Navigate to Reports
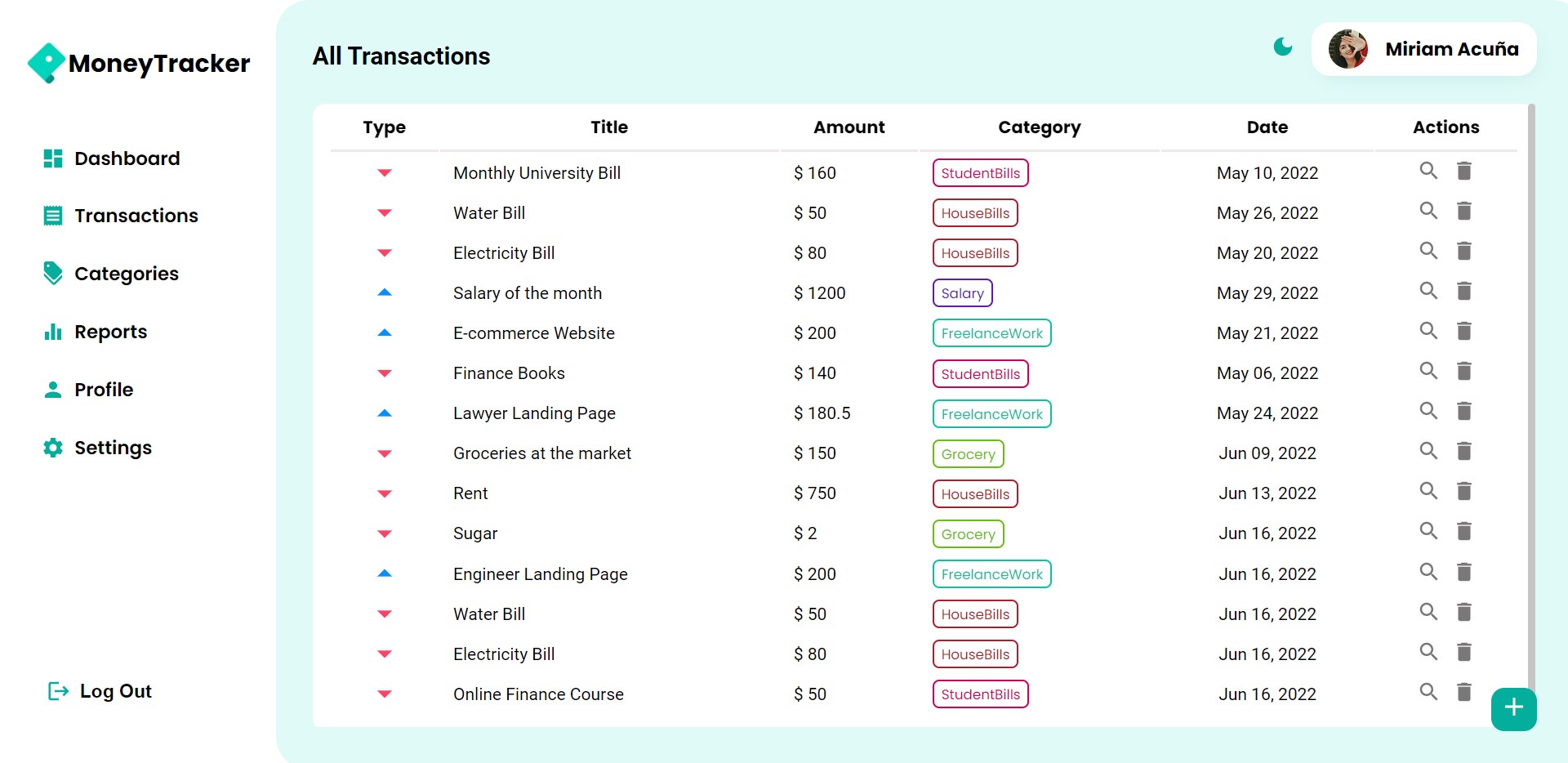 click(96, 332)
